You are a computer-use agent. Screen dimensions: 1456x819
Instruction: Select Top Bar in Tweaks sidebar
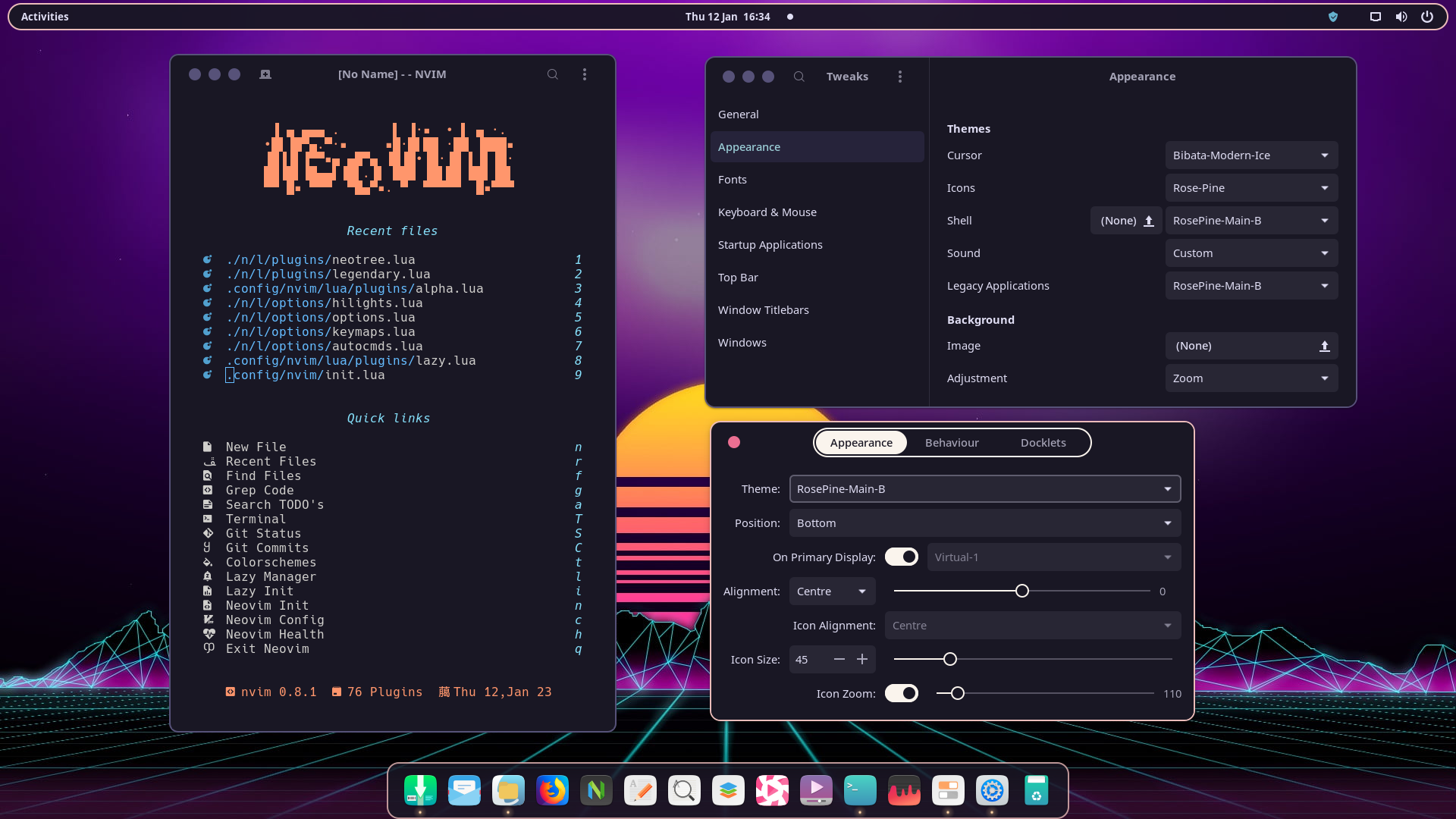click(817, 278)
